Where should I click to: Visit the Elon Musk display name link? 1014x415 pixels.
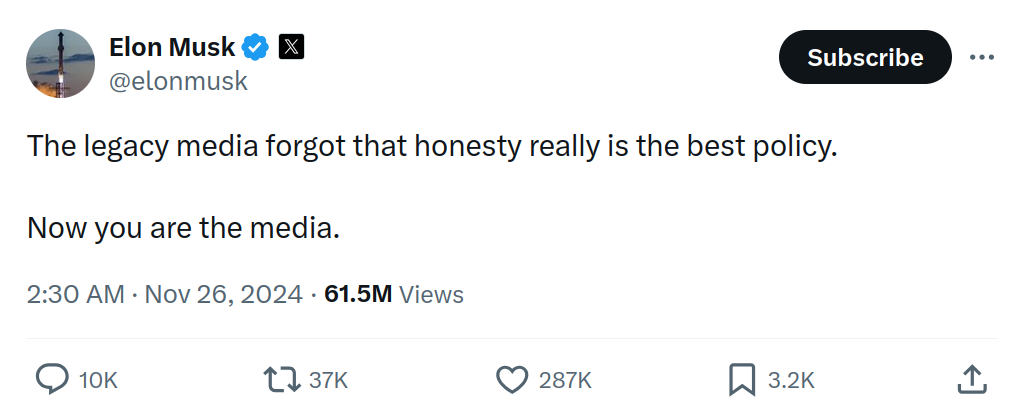pos(172,47)
